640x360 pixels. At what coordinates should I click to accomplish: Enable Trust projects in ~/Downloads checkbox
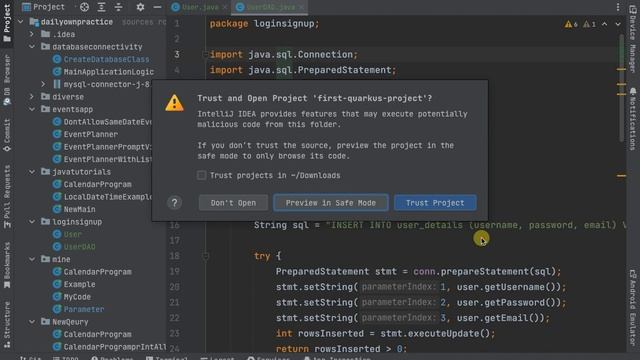point(202,176)
